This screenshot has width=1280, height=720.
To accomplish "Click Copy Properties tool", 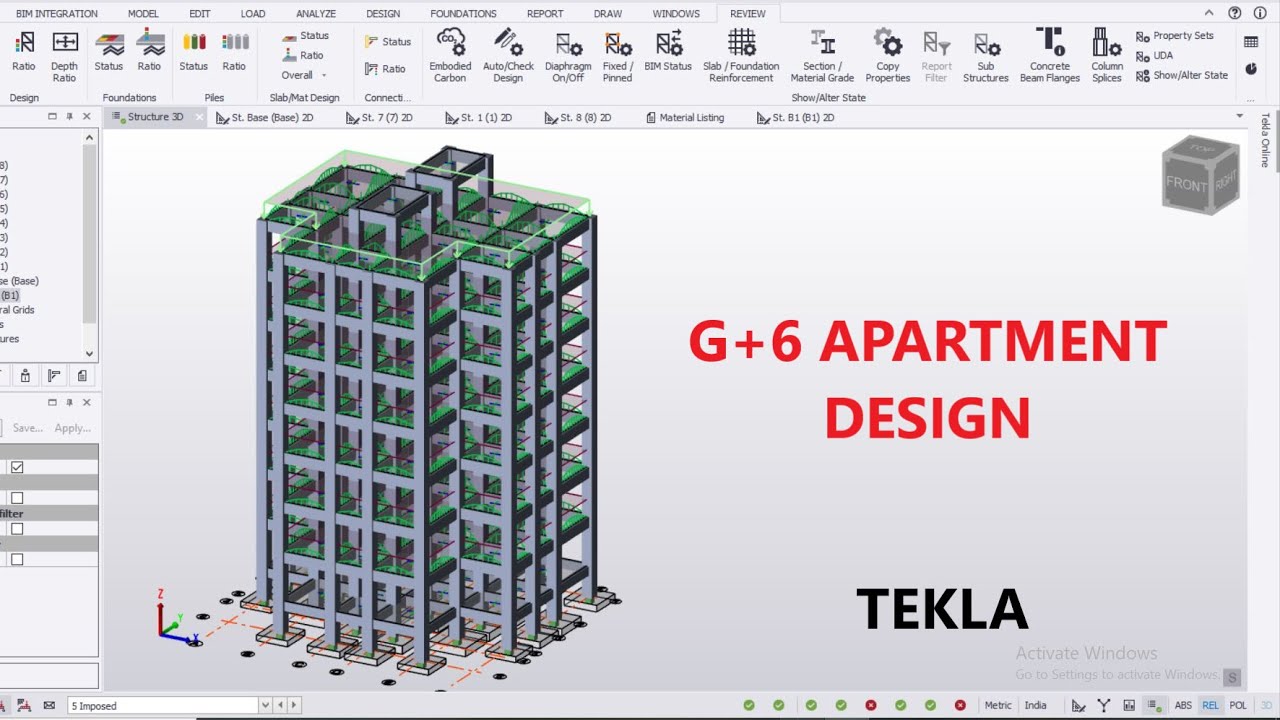I will coord(888,56).
